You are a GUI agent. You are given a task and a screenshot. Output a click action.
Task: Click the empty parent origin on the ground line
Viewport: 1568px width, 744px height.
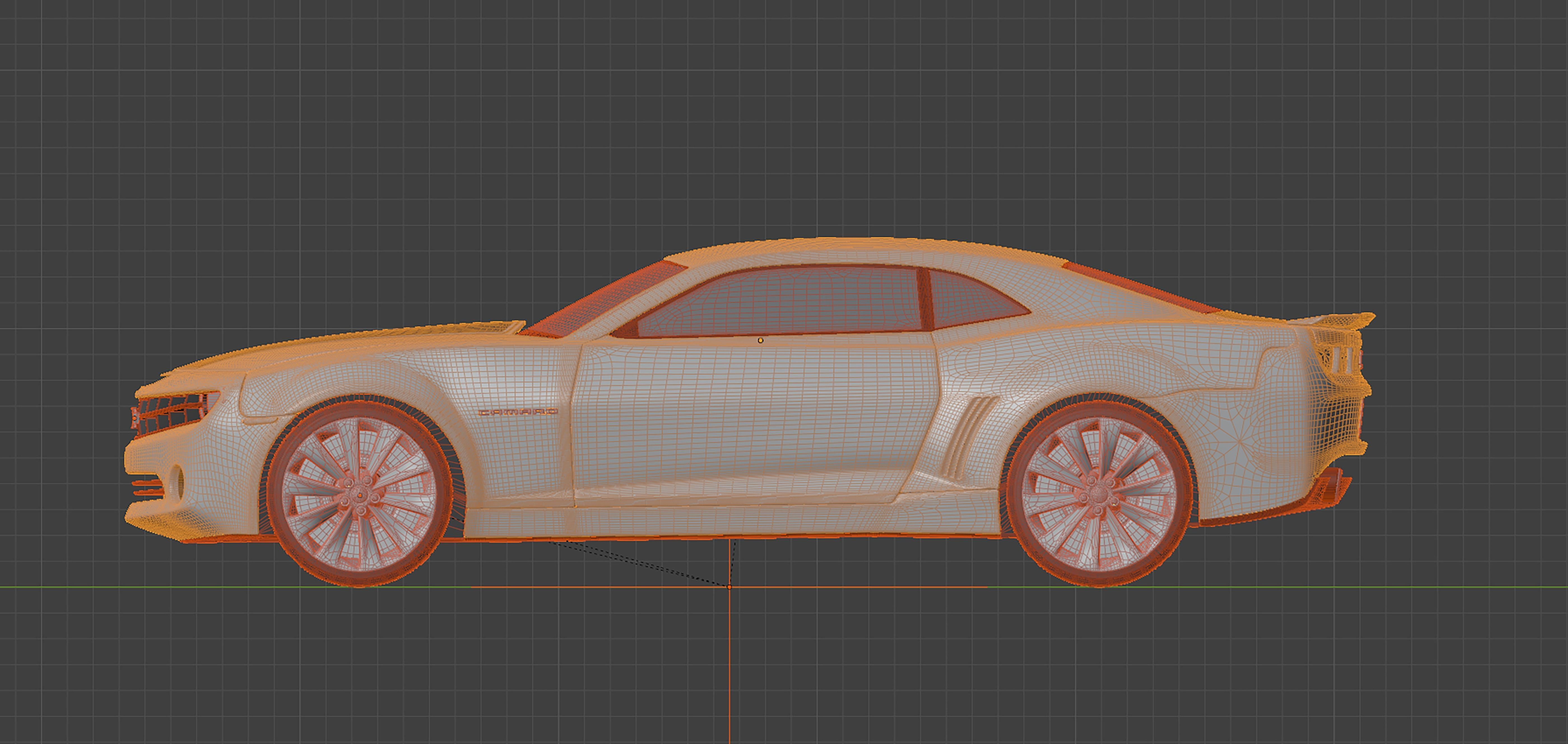tap(729, 587)
